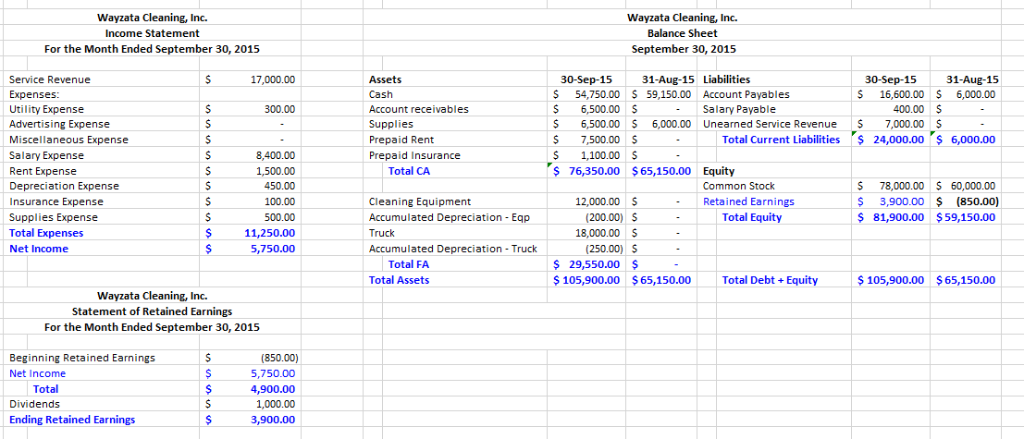This screenshot has width=1024, height=439.
Task: Select the 105,900.00 Total Assets value
Action: tap(590, 280)
